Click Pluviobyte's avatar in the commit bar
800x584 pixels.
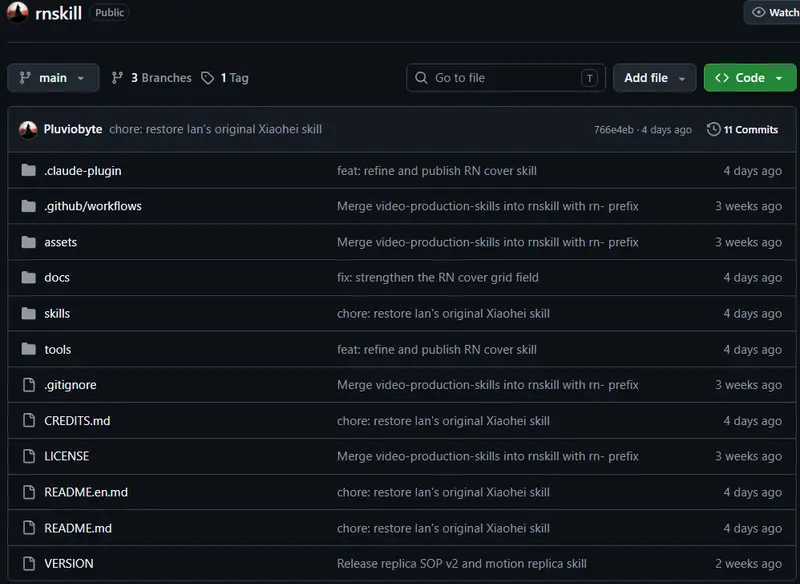pos(28,130)
